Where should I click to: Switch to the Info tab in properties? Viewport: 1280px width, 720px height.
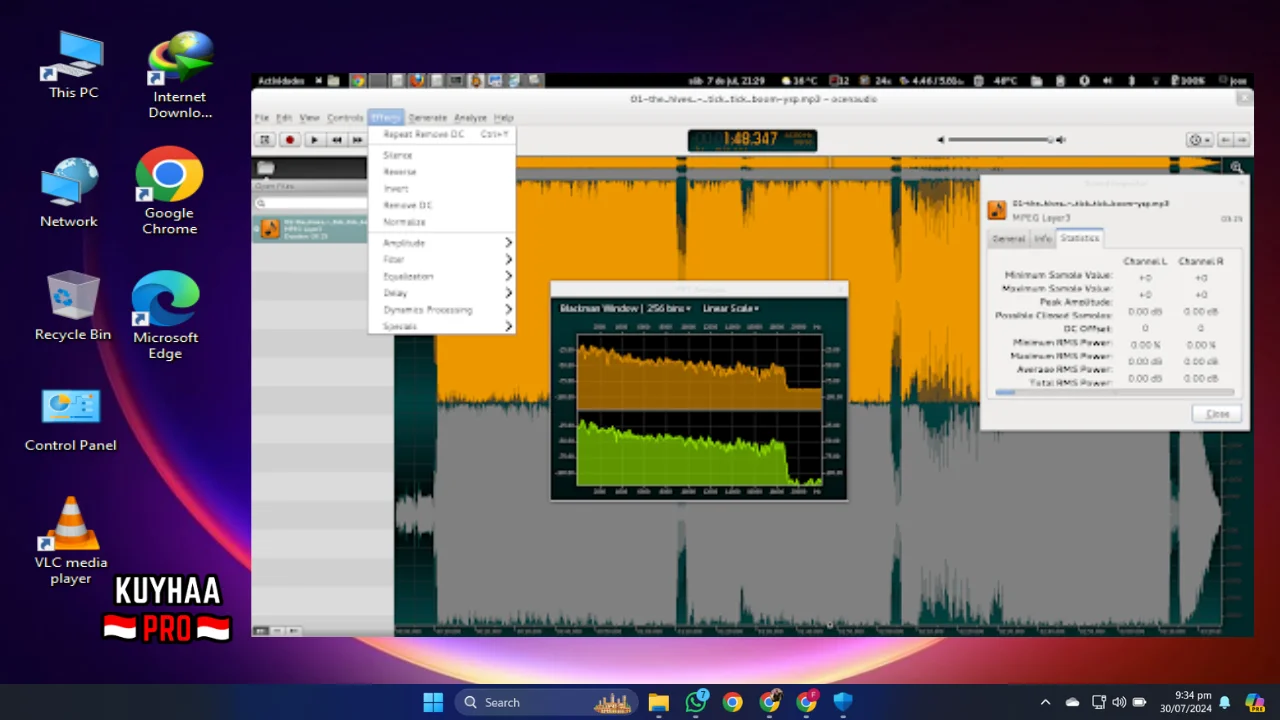click(x=1042, y=239)
